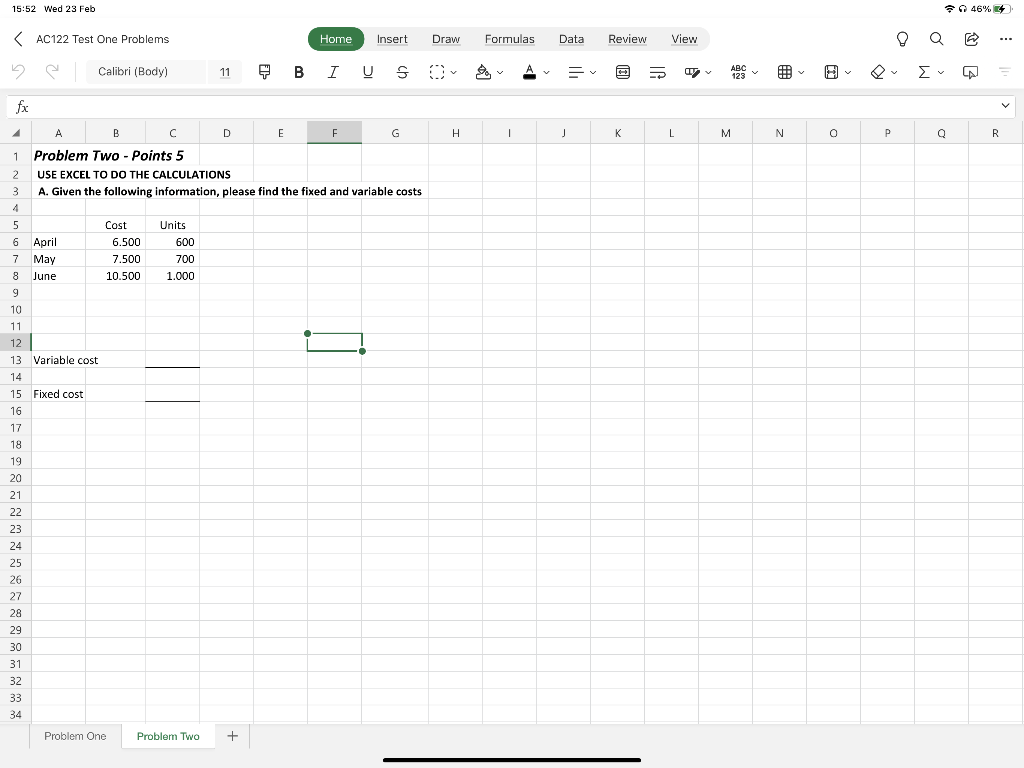Open the insert and delete cells grid icon

click(785, 72)
